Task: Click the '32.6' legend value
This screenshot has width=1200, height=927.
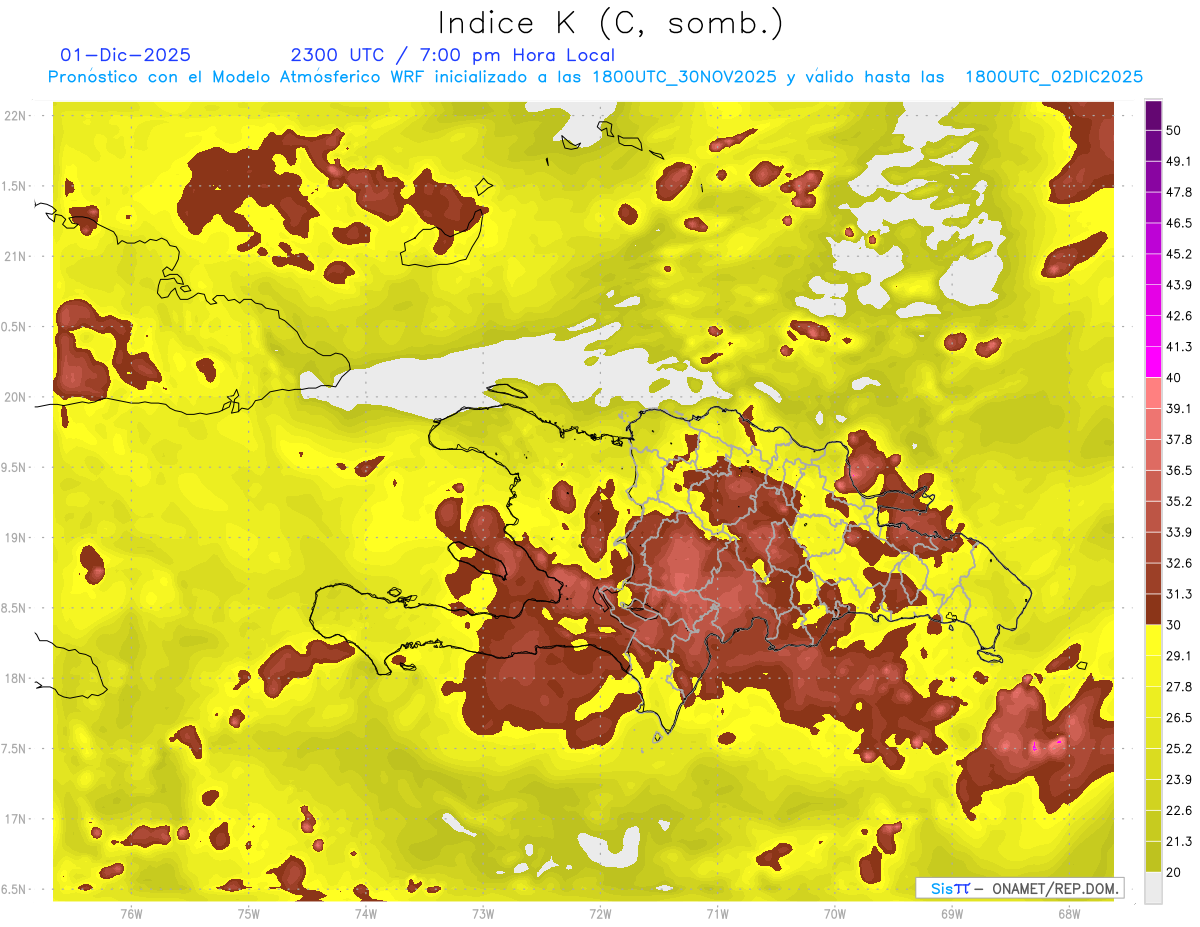Action: tap(1179, 563)
